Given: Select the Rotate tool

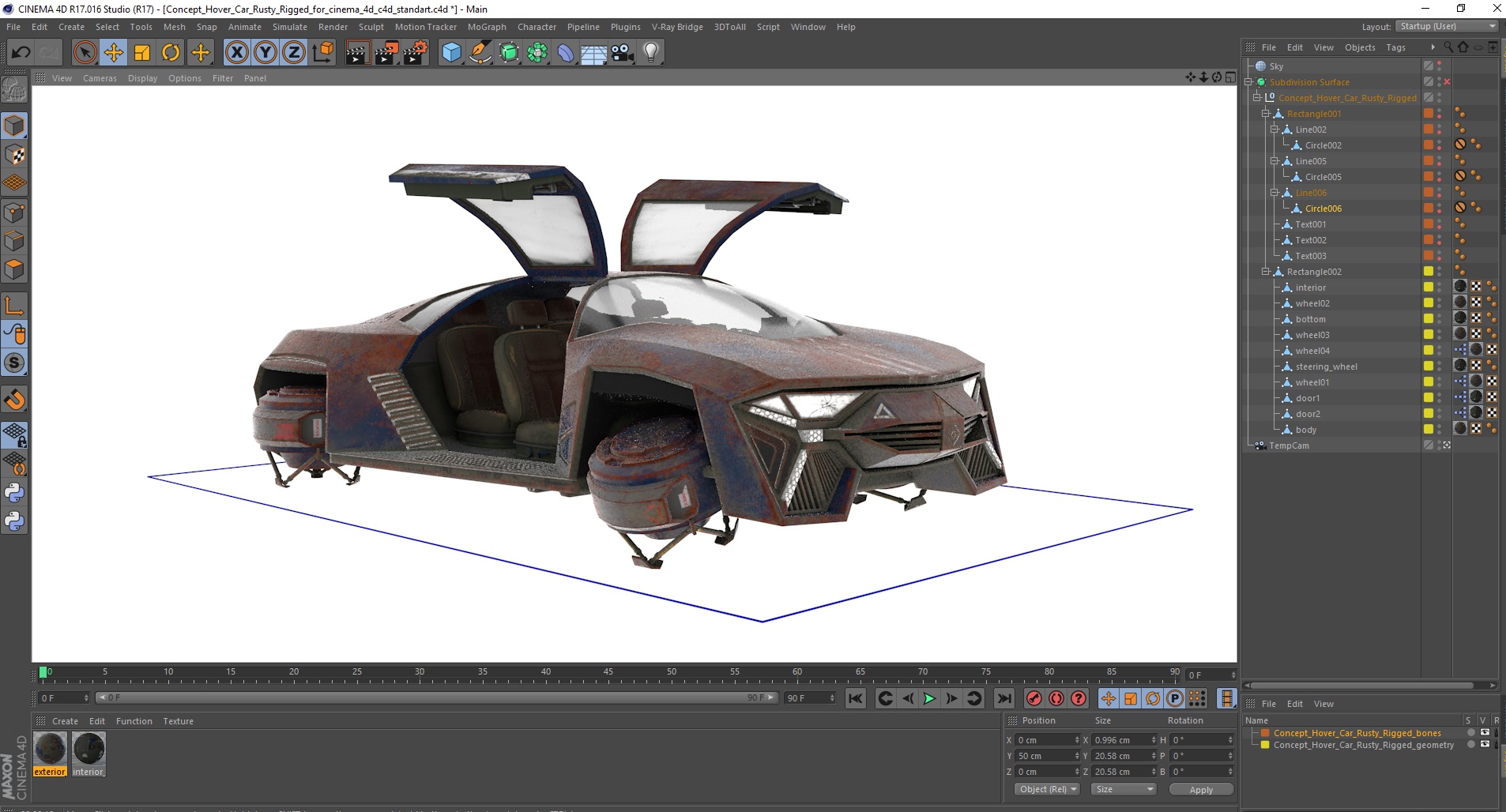Looking at the screenshot, I should coord(171,53).
